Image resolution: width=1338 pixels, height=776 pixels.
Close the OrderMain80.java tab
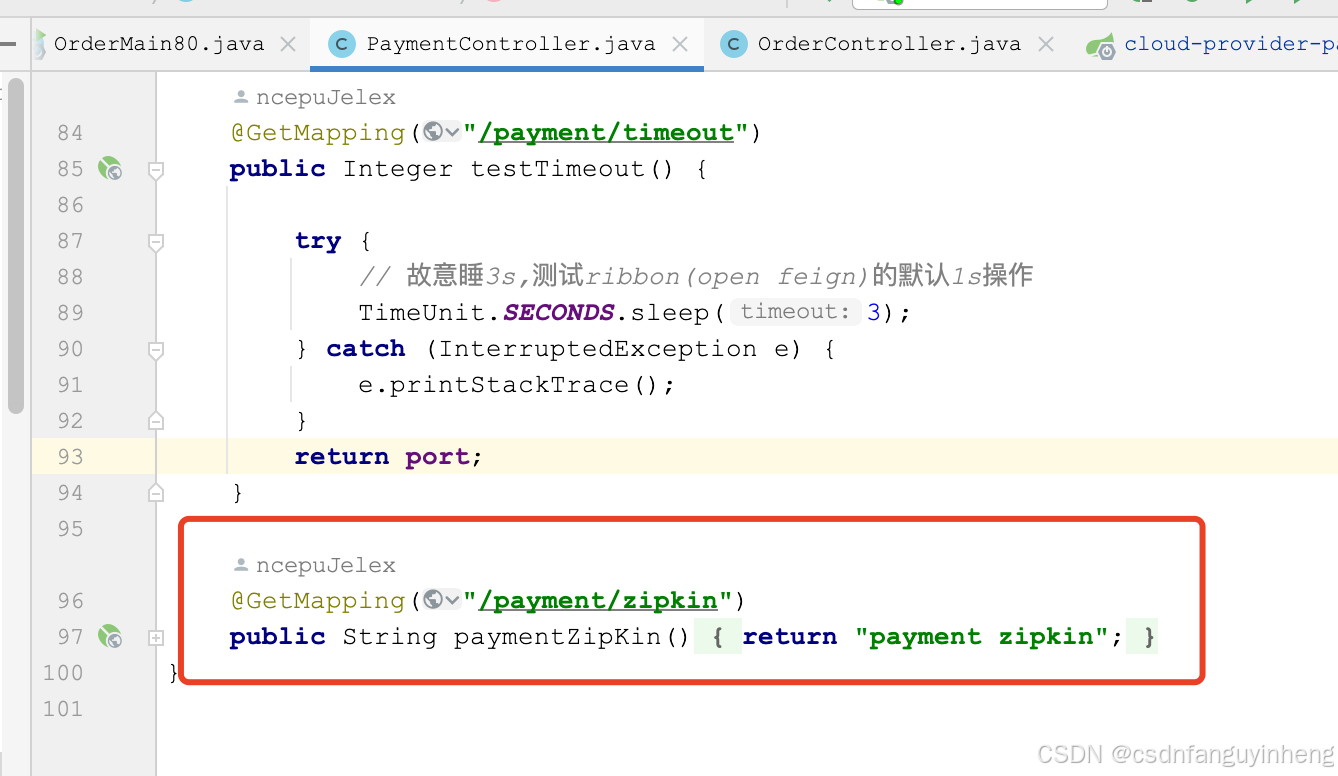288,44
